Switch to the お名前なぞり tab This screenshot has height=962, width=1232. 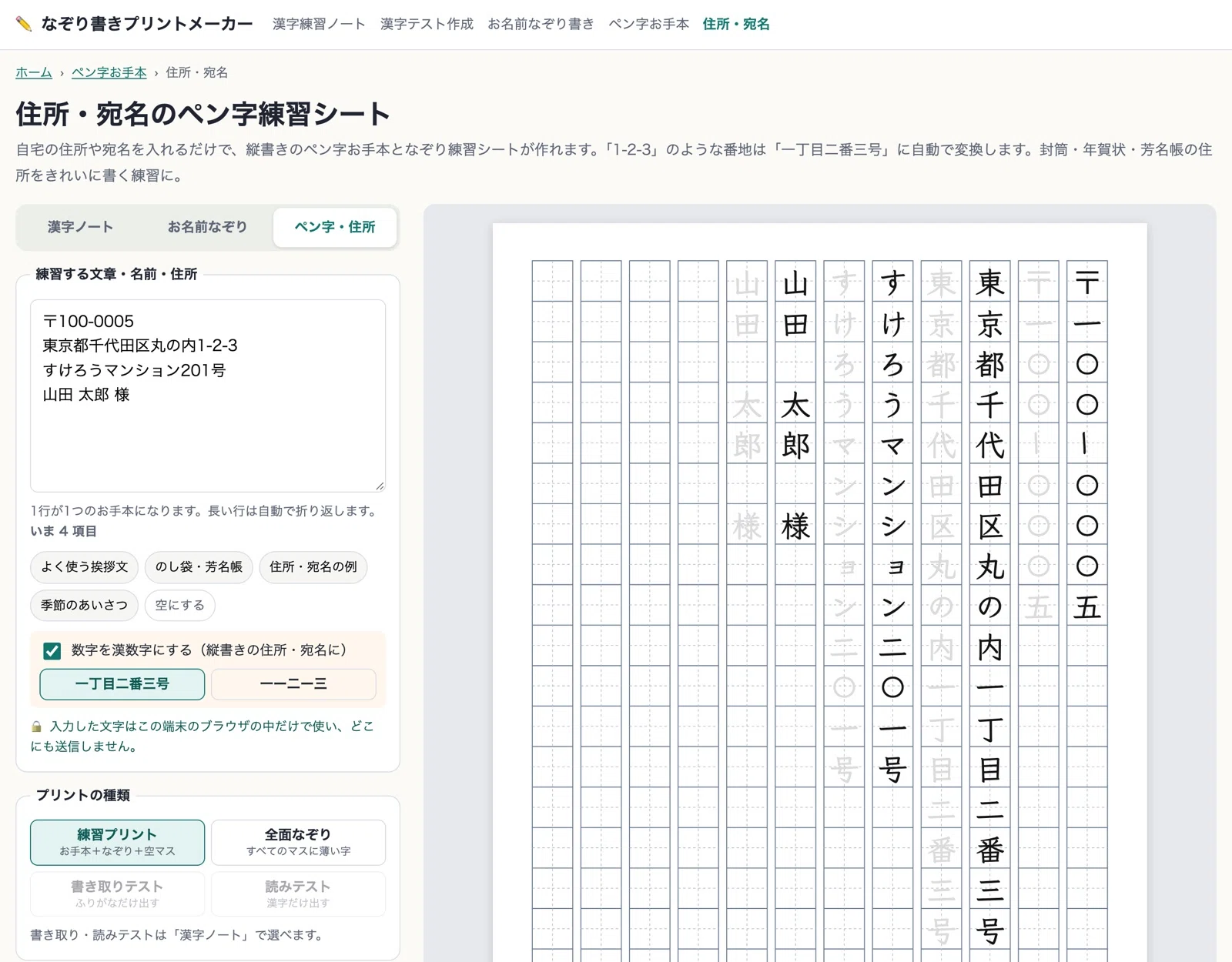click(207, 227)
